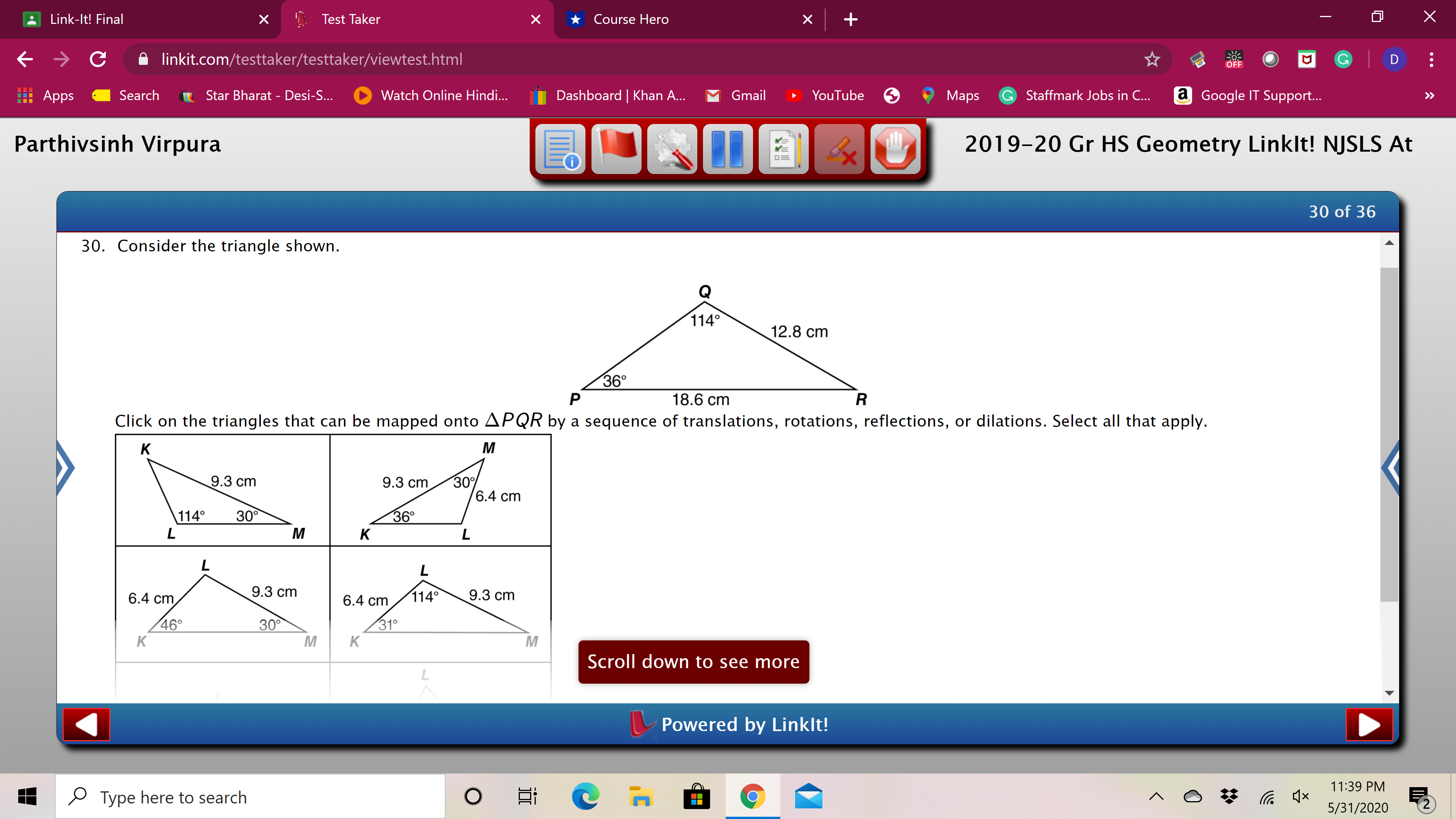Click the blue pause test icon

728,149
